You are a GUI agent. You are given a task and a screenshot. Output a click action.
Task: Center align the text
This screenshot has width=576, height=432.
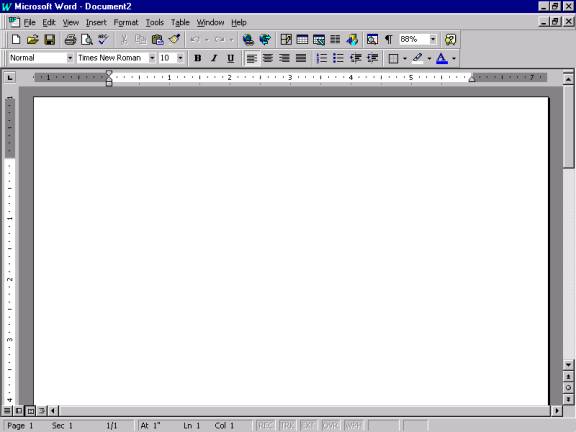[x=268, y=58]
